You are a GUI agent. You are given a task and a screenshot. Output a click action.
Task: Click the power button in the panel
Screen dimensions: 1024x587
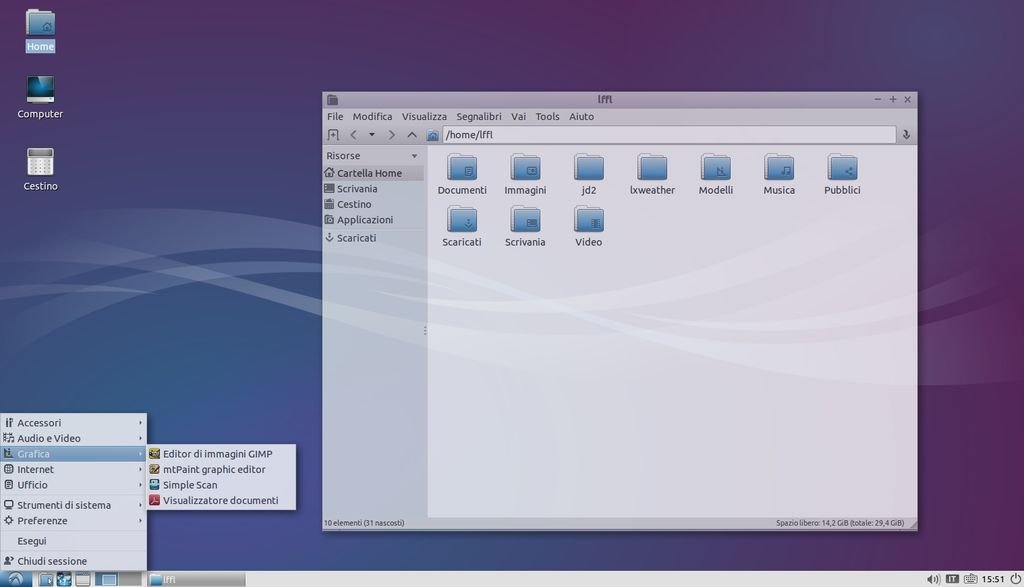(1015, 579)
